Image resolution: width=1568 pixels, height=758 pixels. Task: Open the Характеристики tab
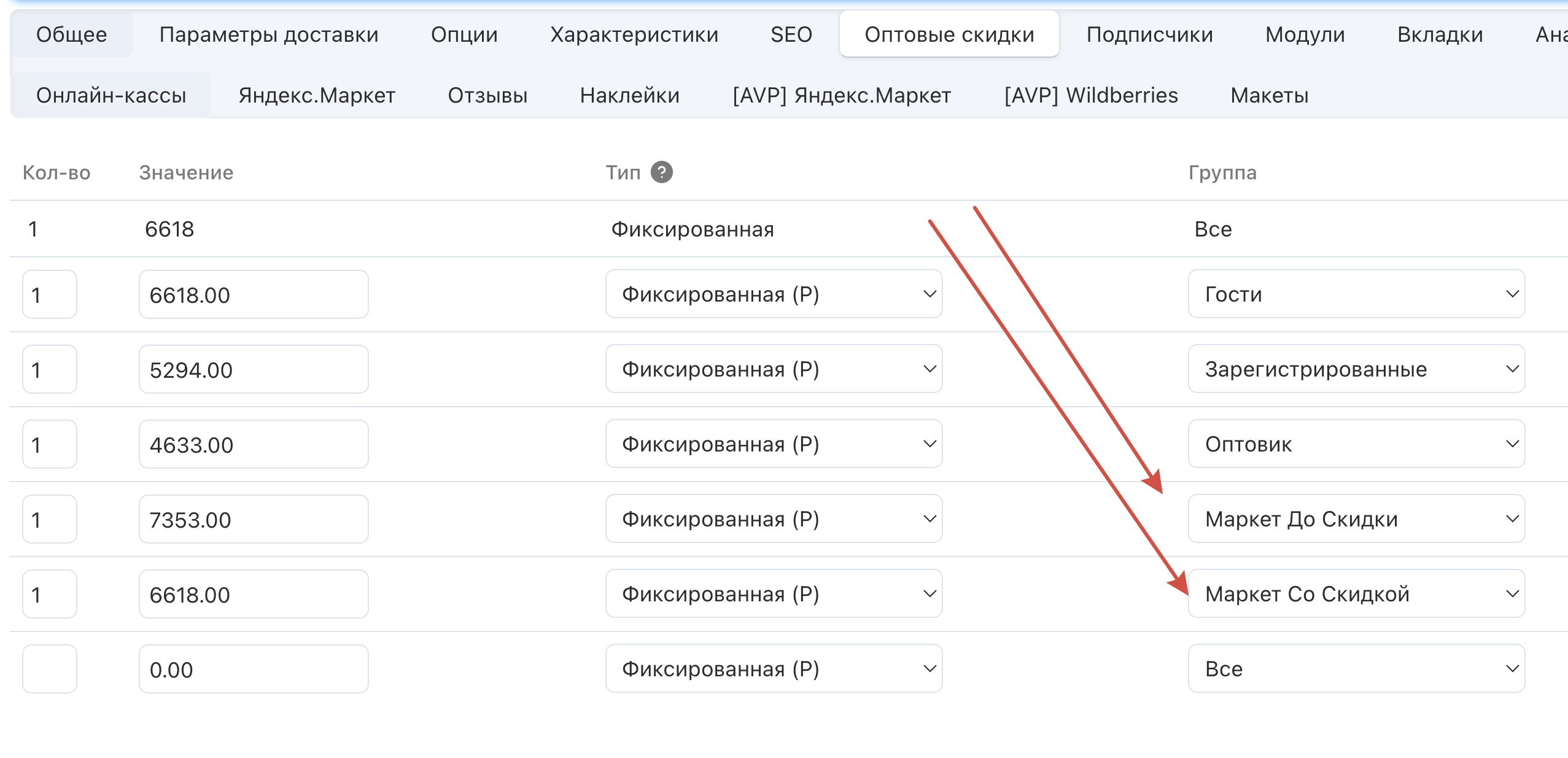coord(634,34)
